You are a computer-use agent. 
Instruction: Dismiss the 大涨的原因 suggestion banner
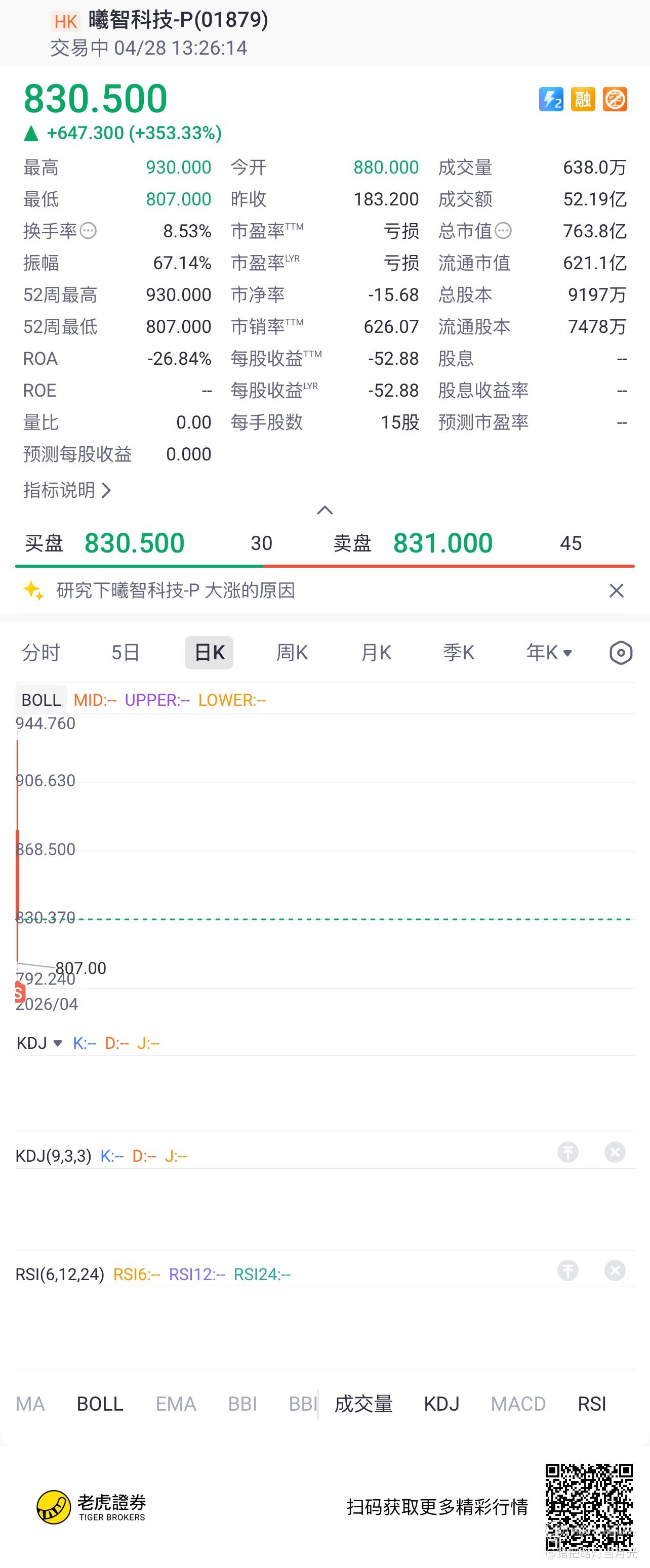point(617,590)
